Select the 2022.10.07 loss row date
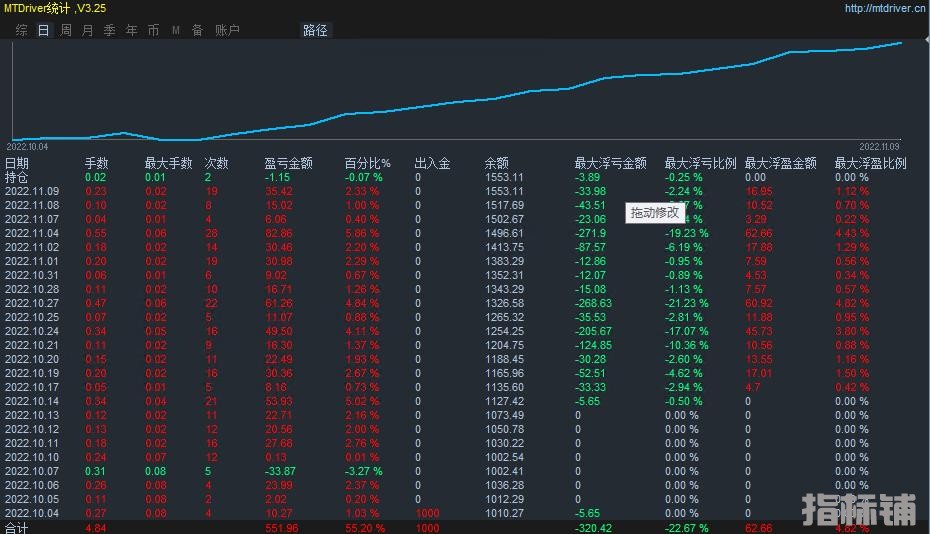The image size is (930, 534). pyautogui.click(x=32, y=471)
